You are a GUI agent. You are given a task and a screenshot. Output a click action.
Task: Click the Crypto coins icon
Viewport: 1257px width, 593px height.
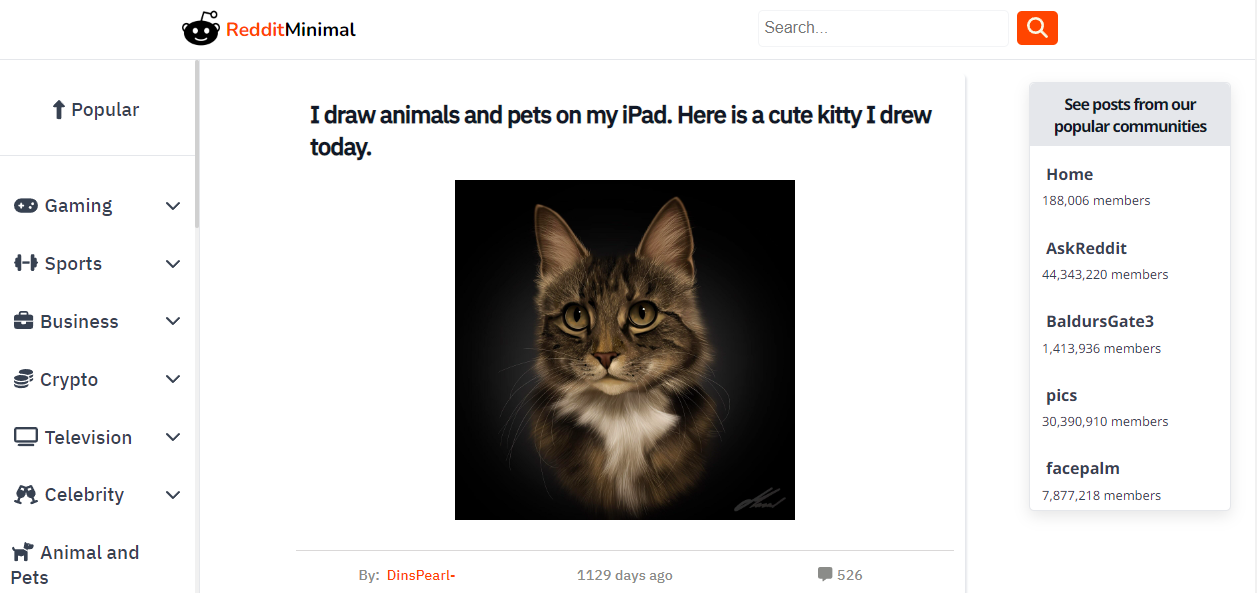[x=23, y=380]
